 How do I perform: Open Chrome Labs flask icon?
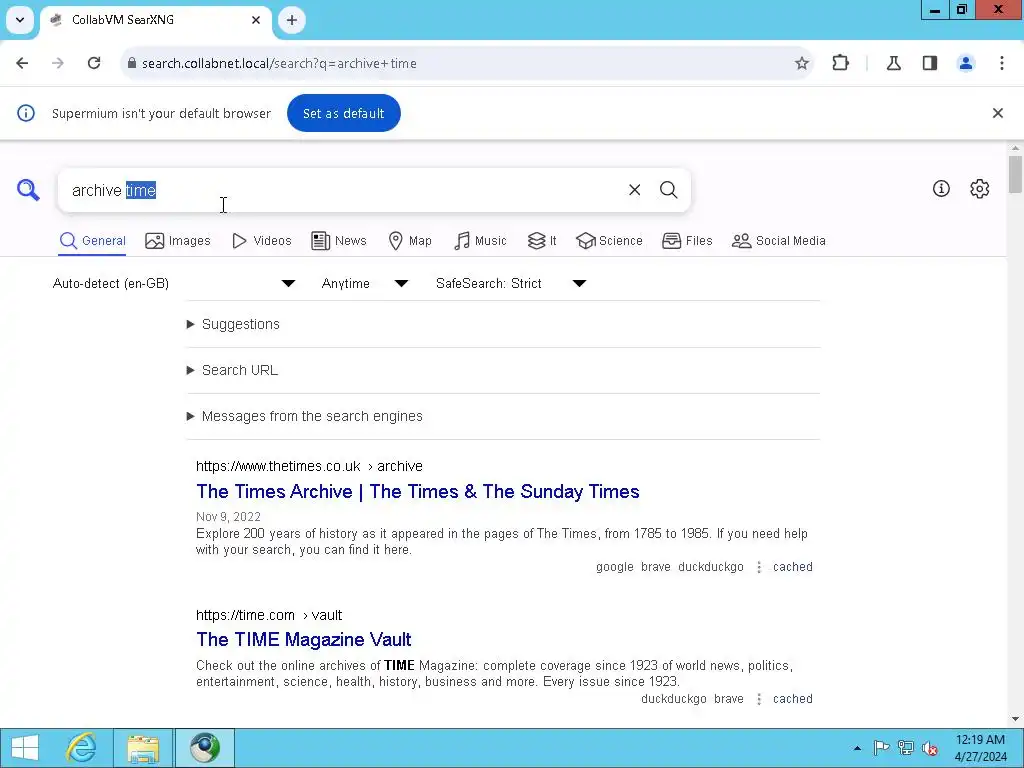[893, 63]
